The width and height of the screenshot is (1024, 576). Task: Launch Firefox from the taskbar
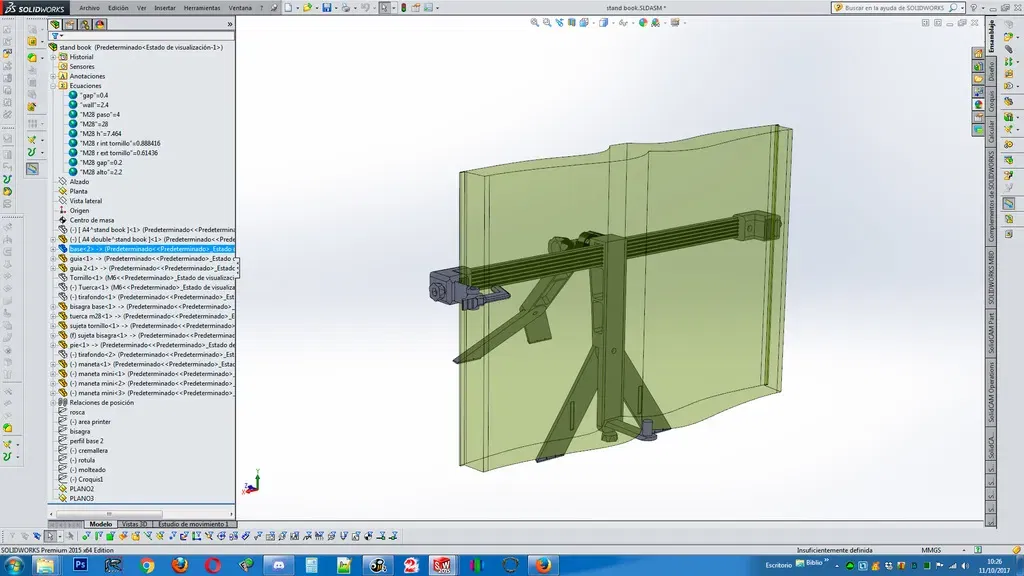pyautogui.click(x=179, y=565)
